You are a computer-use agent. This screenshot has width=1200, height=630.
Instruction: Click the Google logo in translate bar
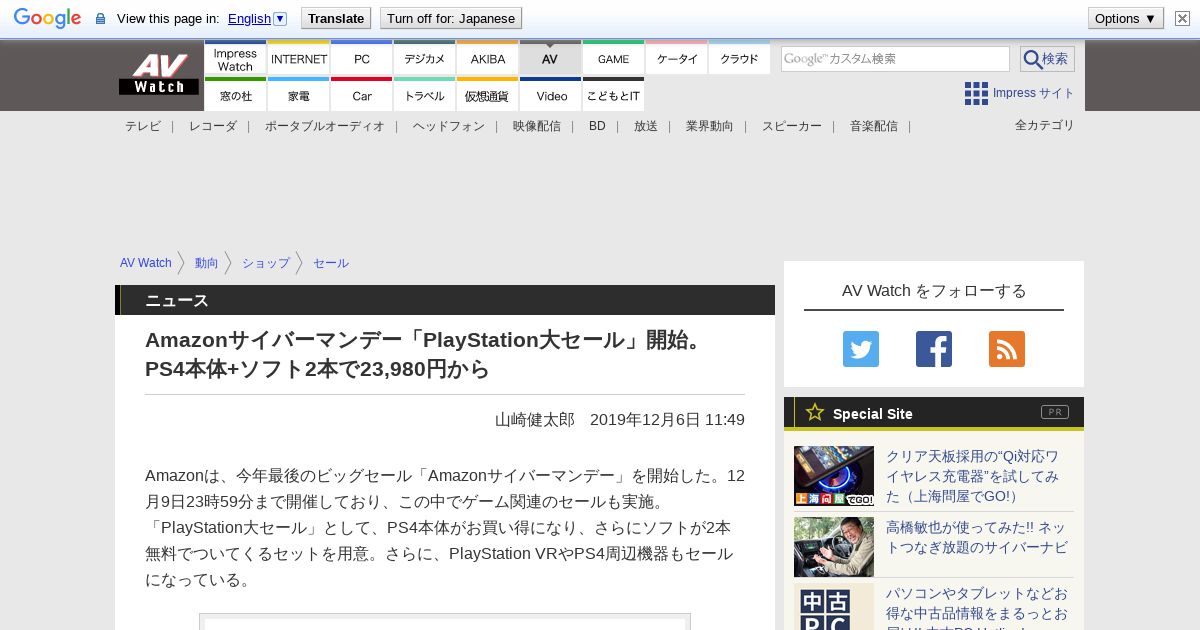[47, 18]
